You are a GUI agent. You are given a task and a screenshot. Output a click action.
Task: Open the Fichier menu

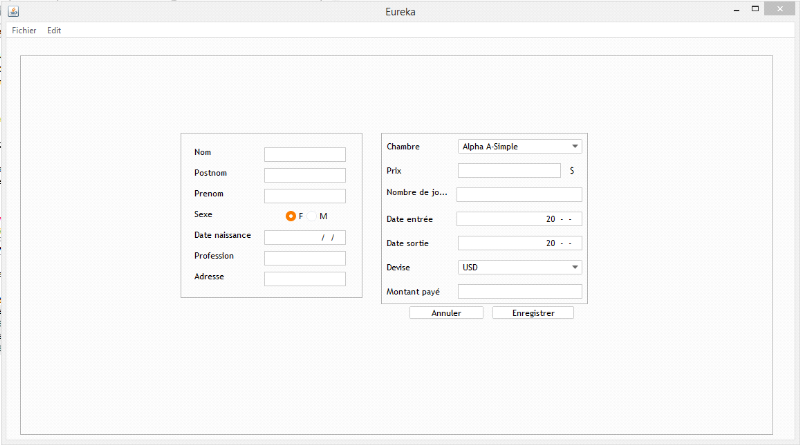click(24, 30)
